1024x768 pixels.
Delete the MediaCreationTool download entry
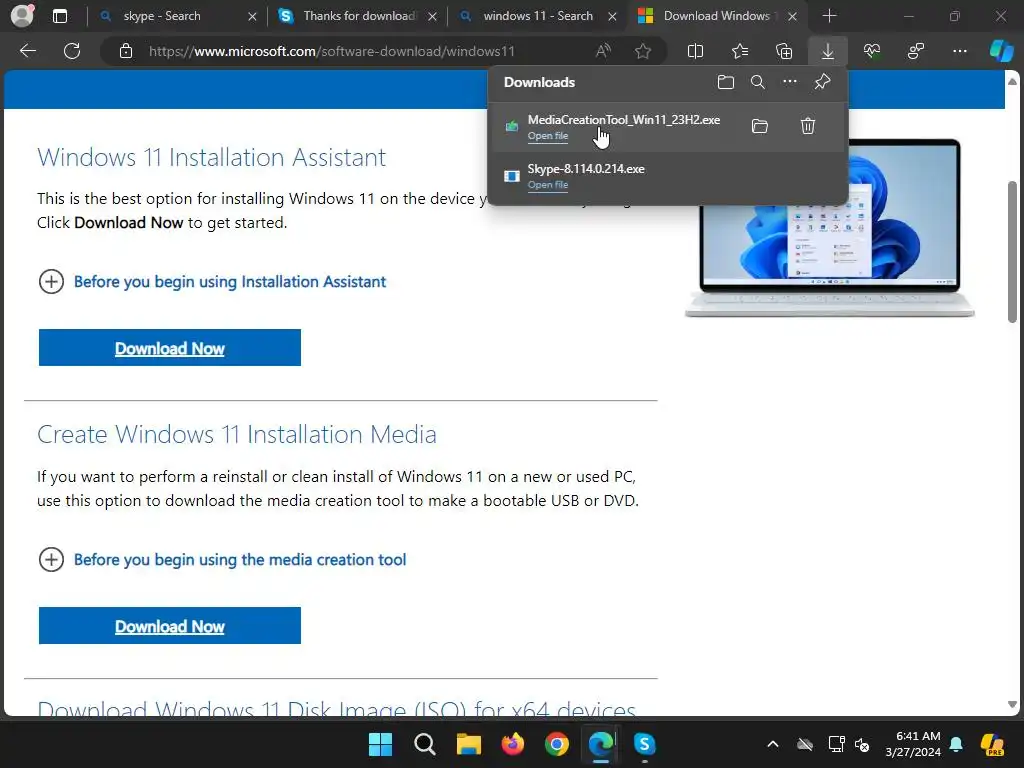click(x=808, y=126)
